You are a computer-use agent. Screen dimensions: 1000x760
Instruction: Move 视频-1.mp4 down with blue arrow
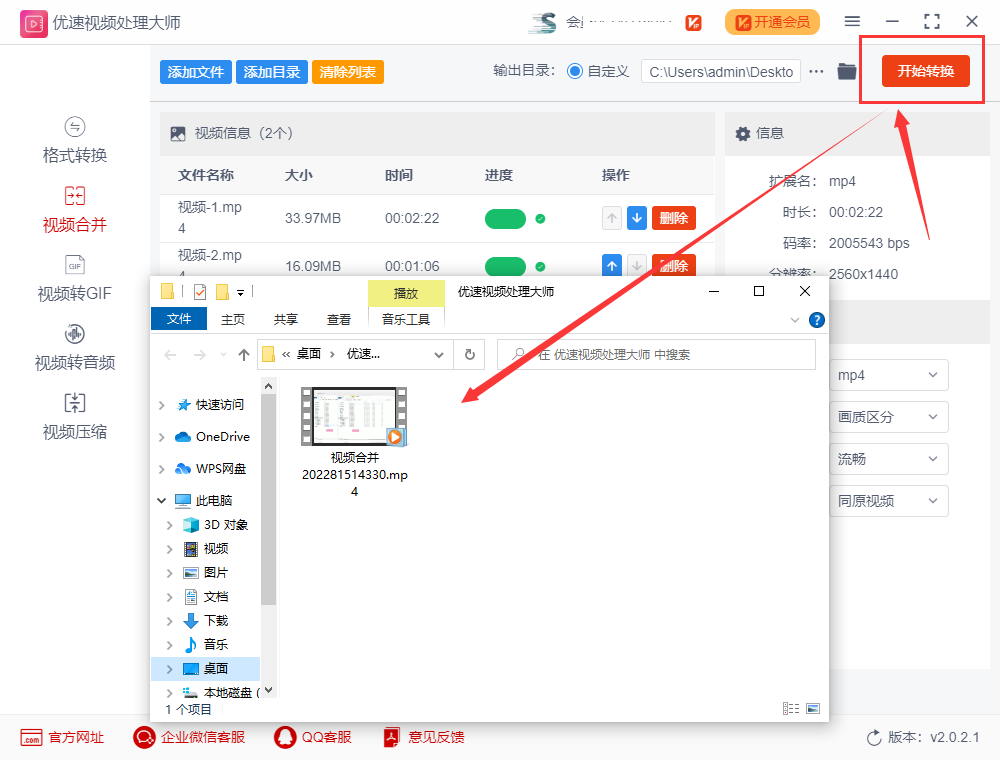click(x=637, y=218)
